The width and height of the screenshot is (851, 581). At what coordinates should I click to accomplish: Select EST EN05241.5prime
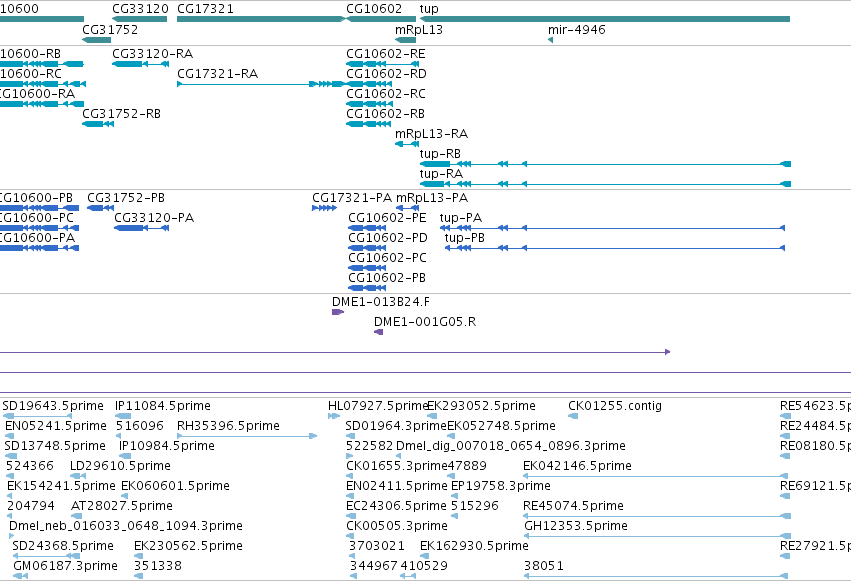56,426
